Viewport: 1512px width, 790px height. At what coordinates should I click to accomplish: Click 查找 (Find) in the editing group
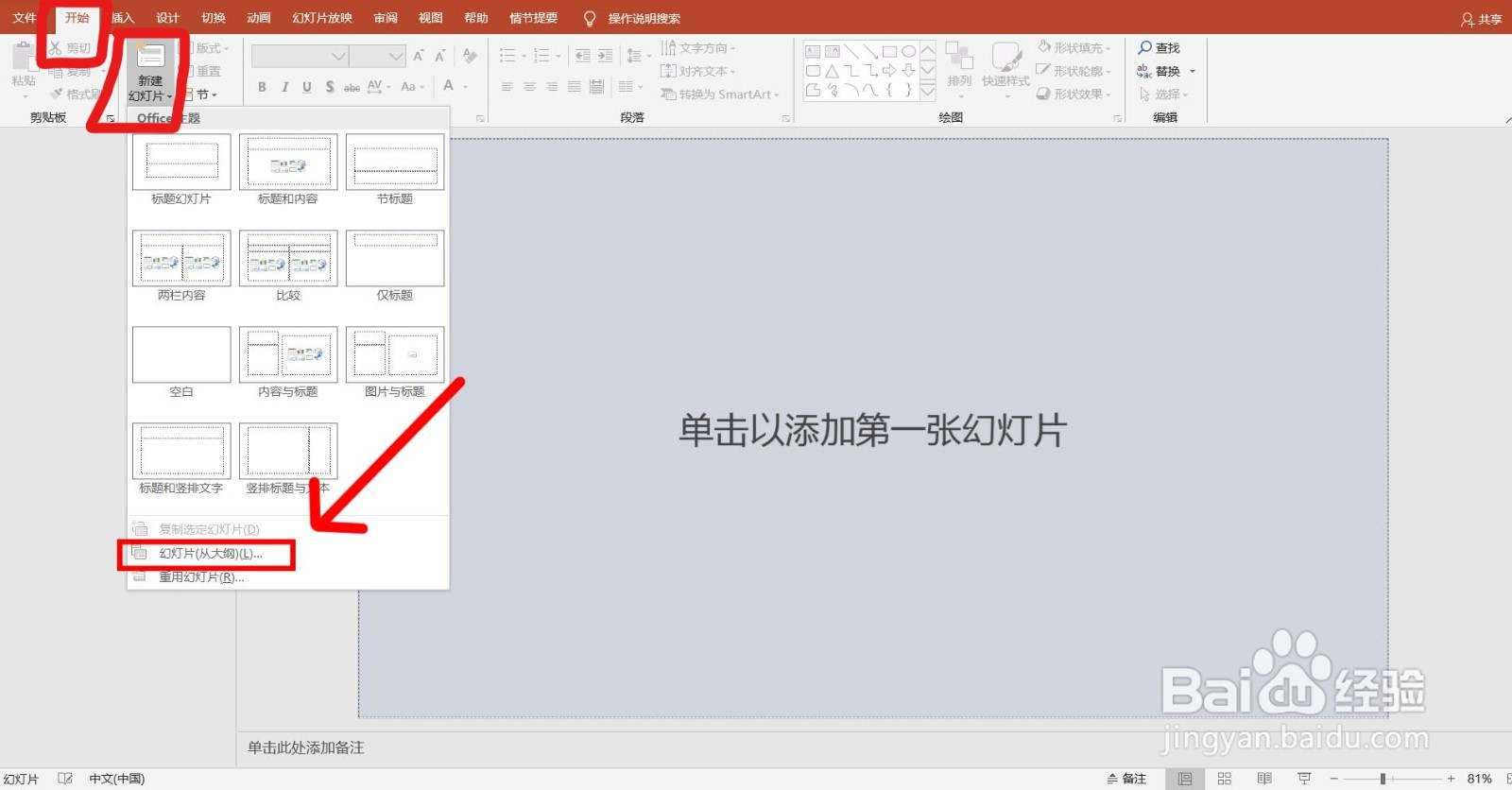point(1160,48)
